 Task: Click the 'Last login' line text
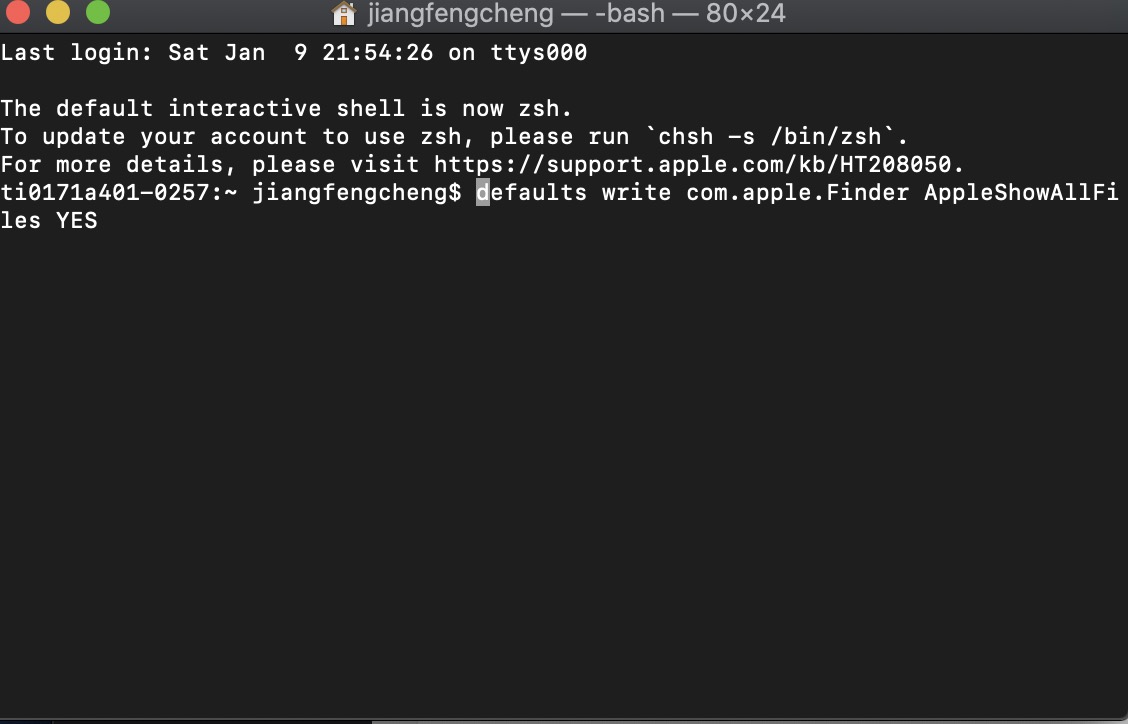294,53
